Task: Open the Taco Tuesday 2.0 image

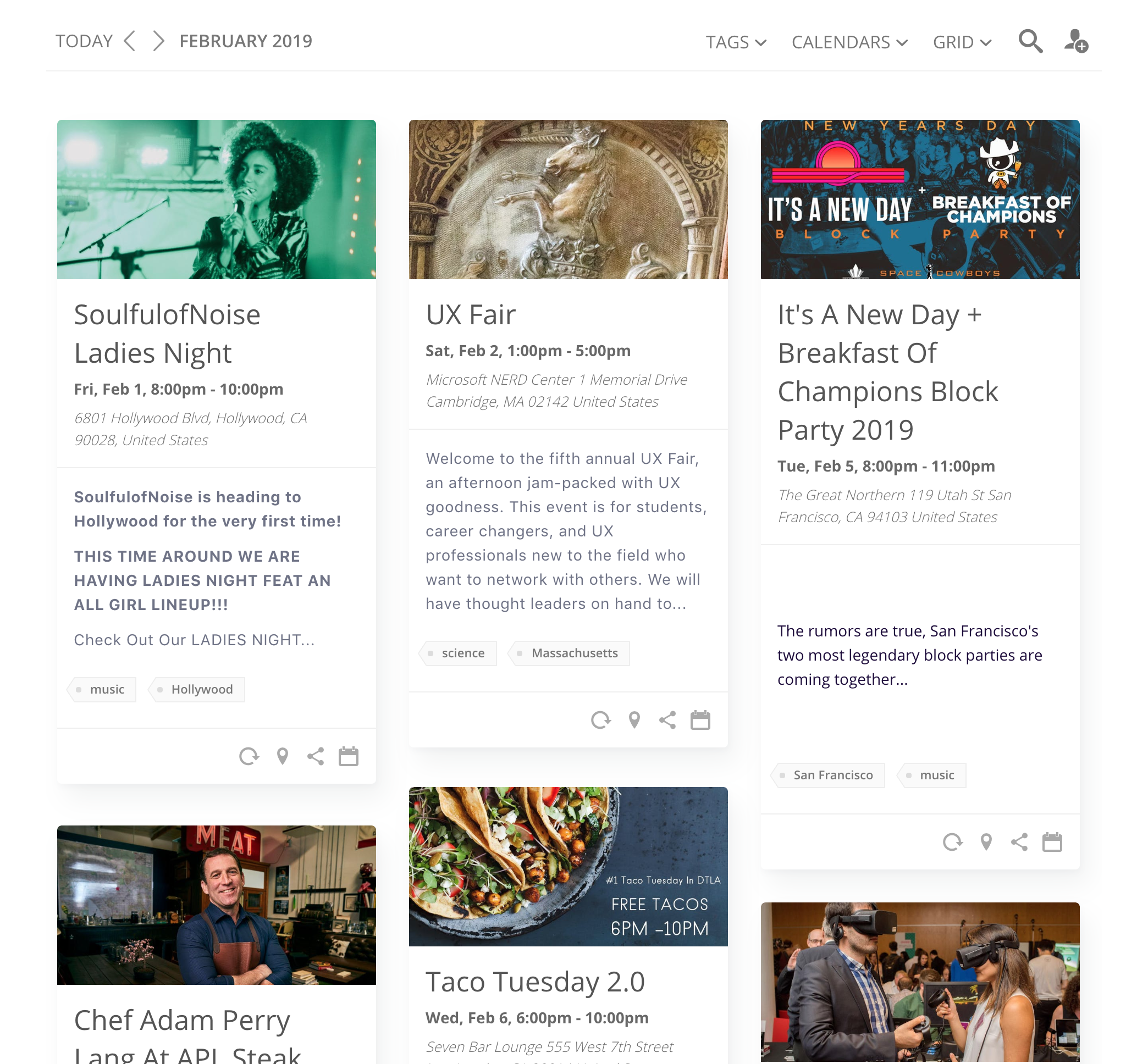Action: 568,866
